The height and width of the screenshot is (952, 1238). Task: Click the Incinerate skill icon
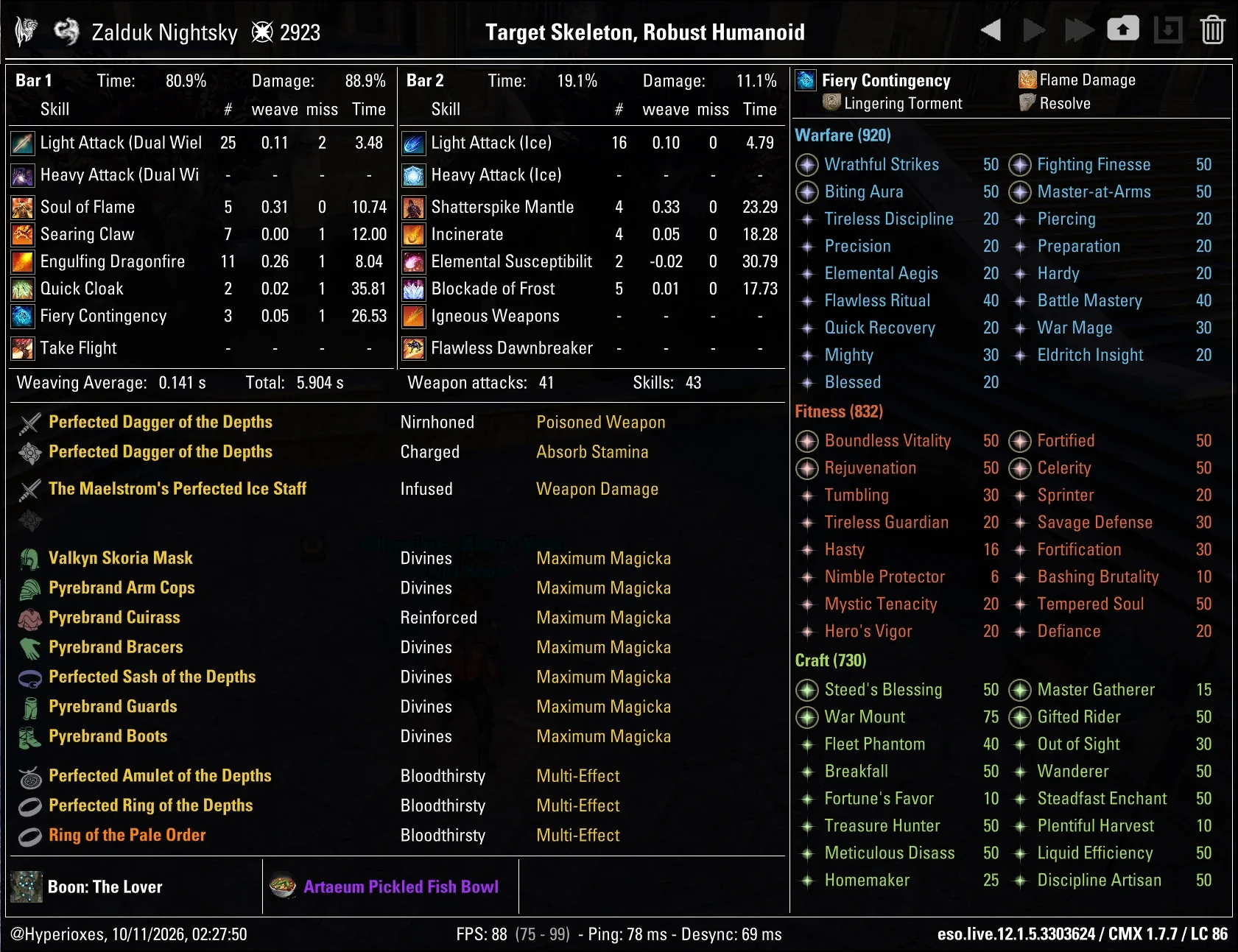[x=414, y=234]
